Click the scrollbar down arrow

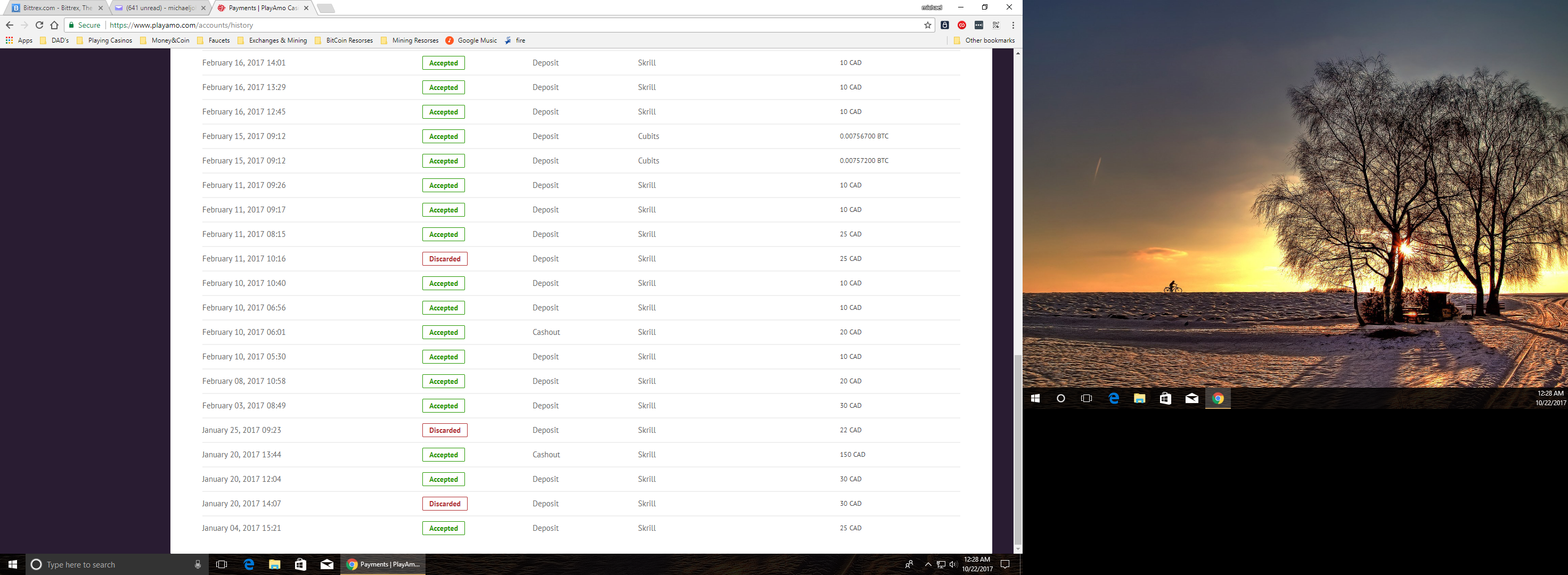click(x=1018, y=549)
